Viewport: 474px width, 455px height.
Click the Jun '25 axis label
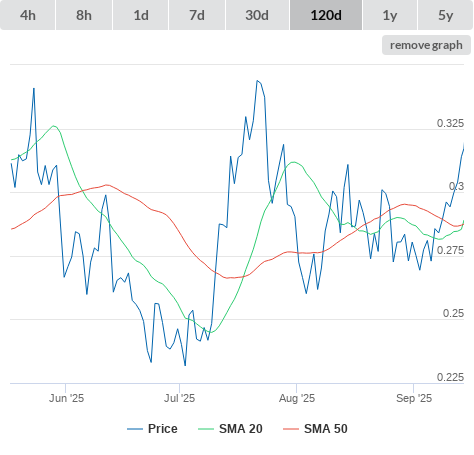66,398
